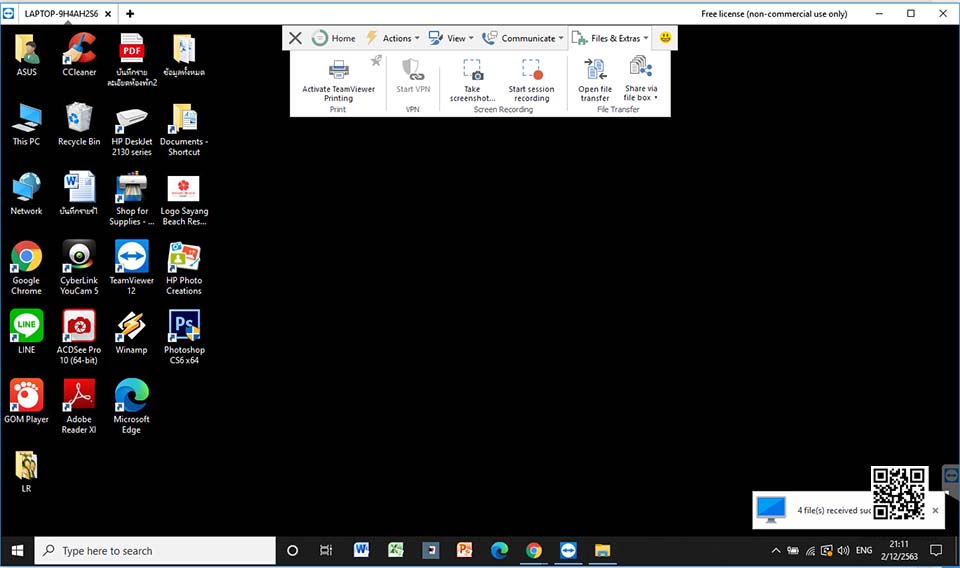Select the LINE desktop icon
This screenshot has width=960, height=568.
point(26,332)
